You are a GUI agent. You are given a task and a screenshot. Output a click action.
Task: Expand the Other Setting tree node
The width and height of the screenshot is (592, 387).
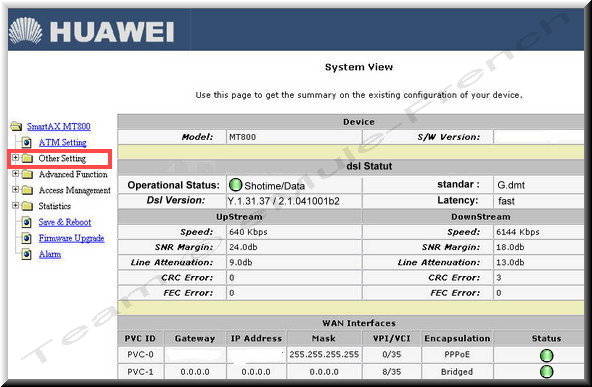click(15, 157)
